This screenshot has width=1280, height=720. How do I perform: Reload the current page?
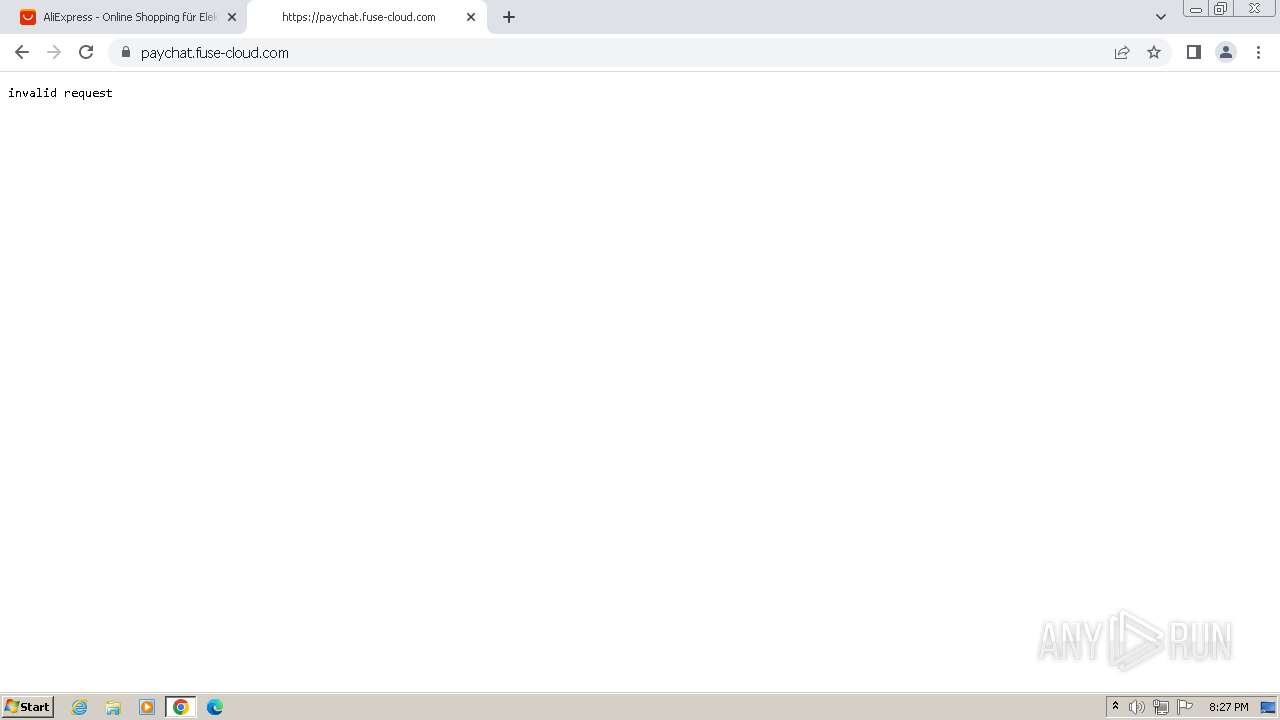point(86,52)
